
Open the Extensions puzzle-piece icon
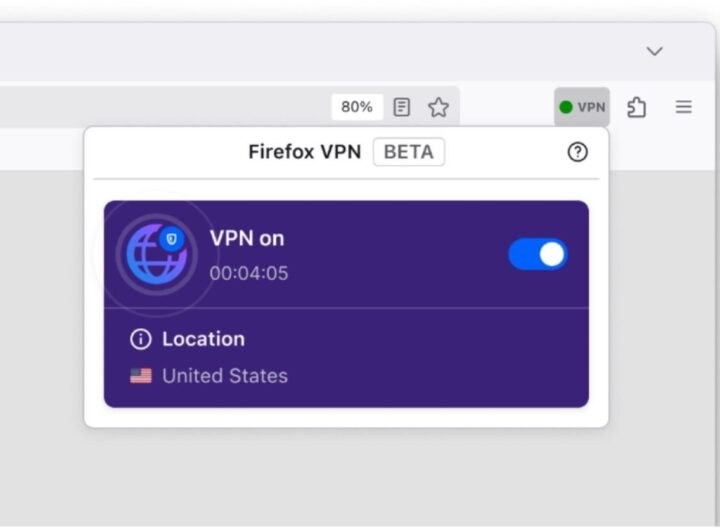click(636, 107)
